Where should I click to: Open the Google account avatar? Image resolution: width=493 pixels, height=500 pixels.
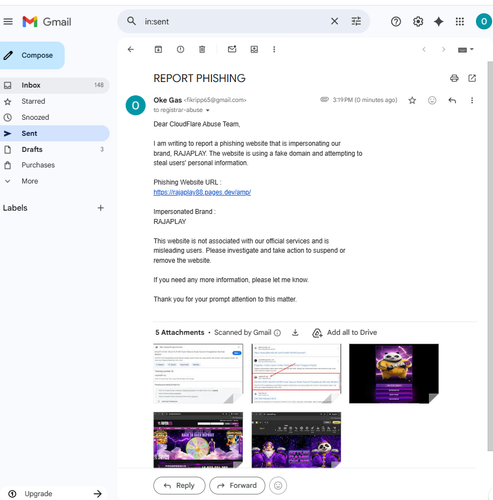tap(484, 21)
